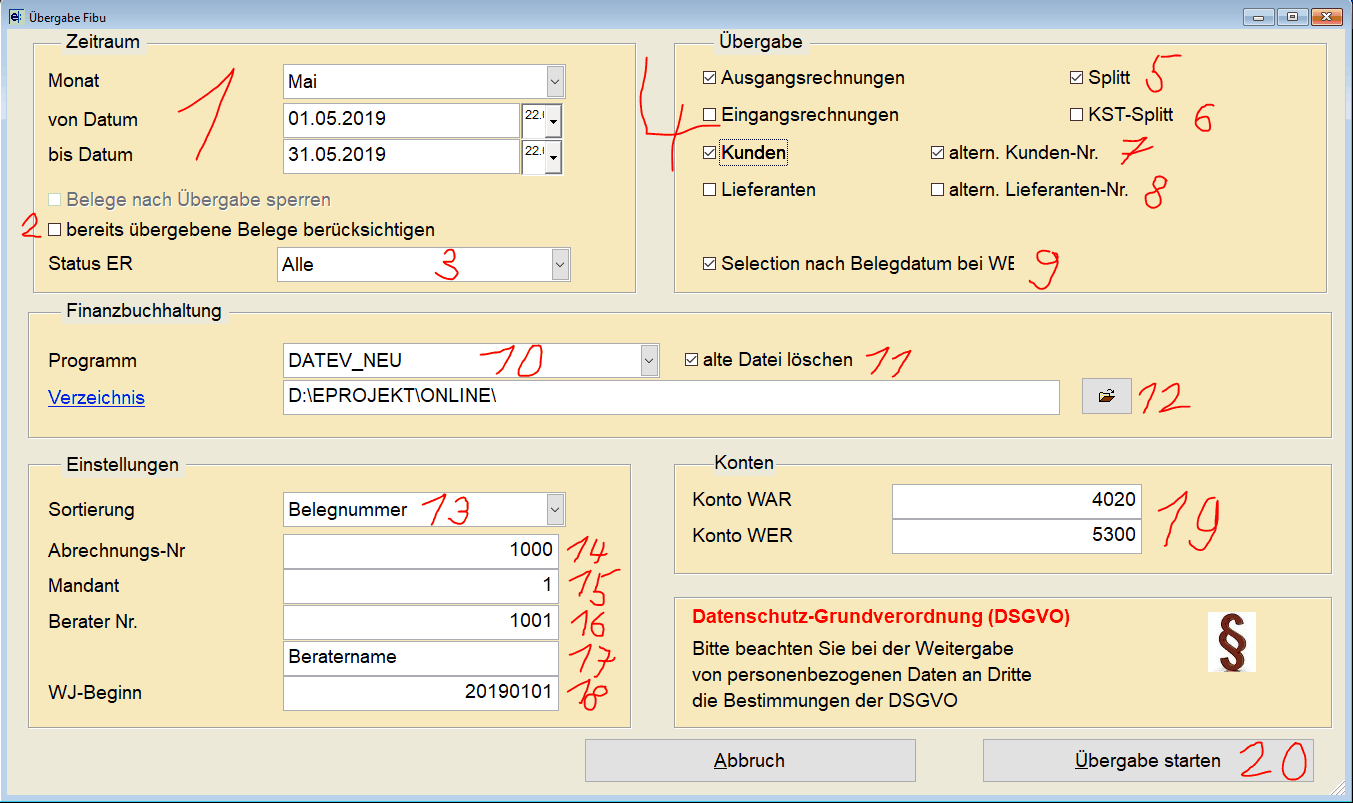
Task: Toggle the Ausgangsrechnungen checkbox
Action: point(709,77)
